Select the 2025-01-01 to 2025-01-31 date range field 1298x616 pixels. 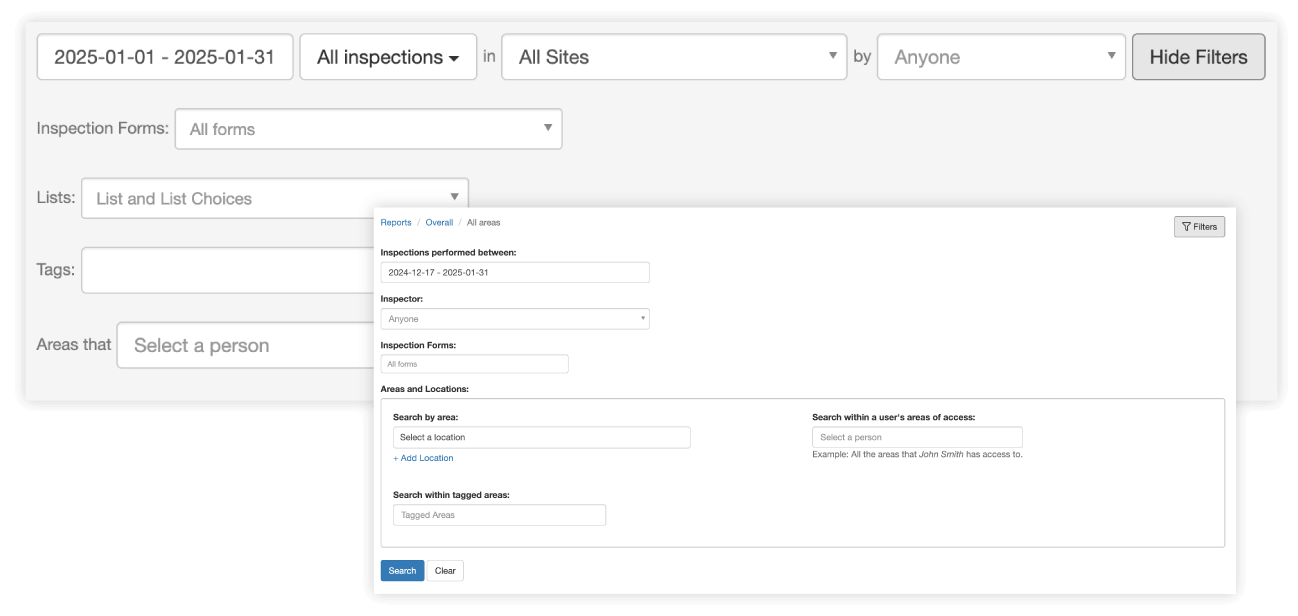pos(164,56)
